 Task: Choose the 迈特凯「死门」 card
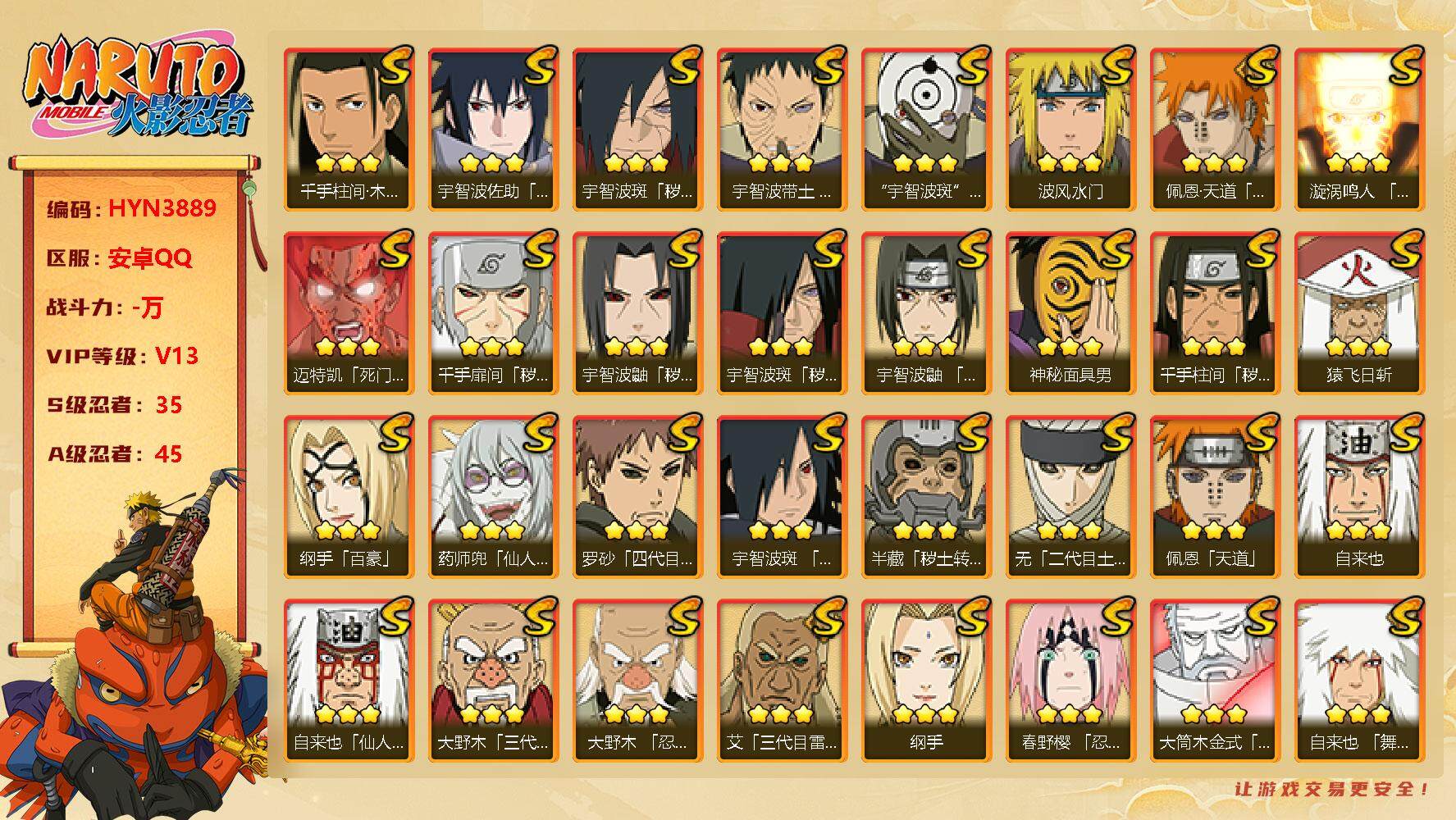tap(349, 313)
